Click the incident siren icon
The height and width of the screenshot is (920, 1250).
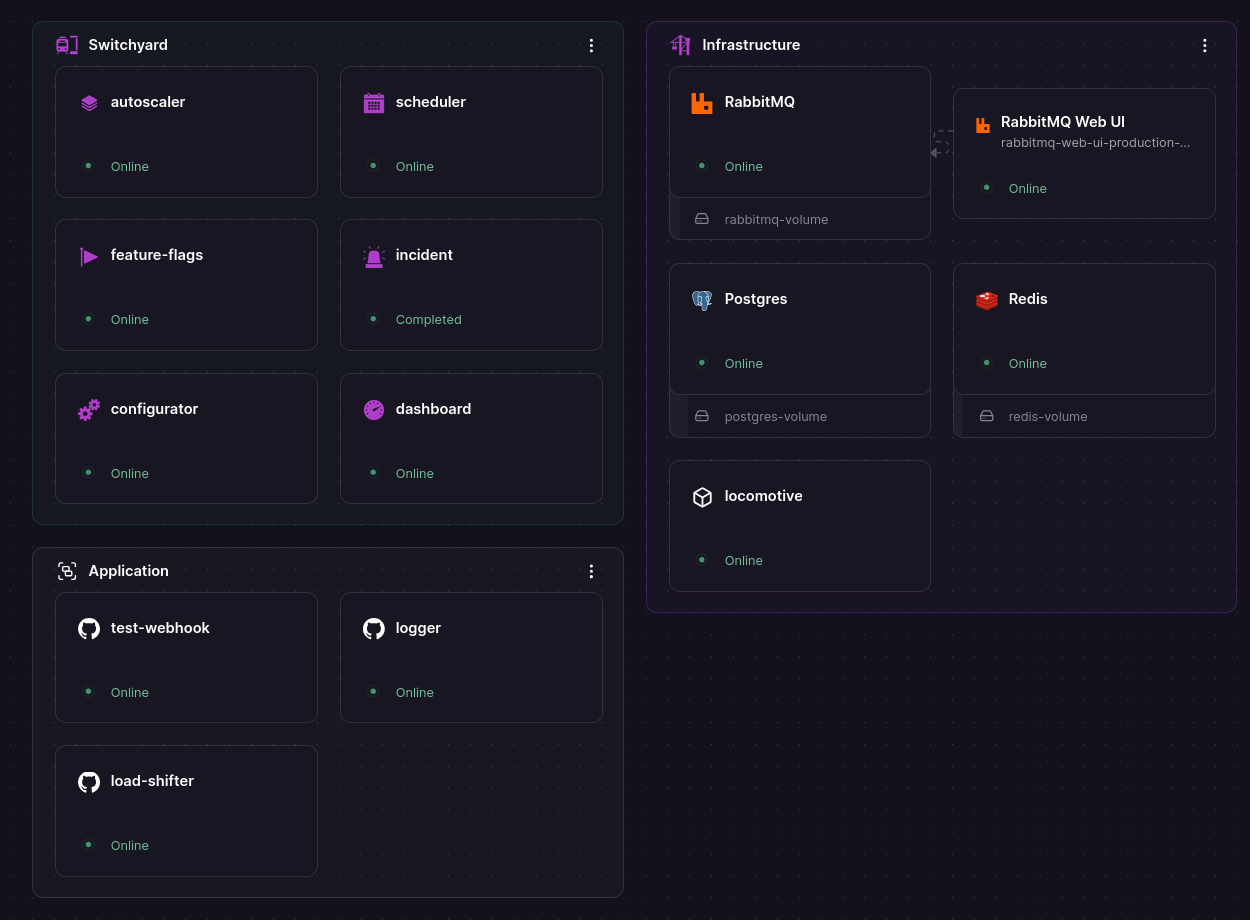coord(374,256)
